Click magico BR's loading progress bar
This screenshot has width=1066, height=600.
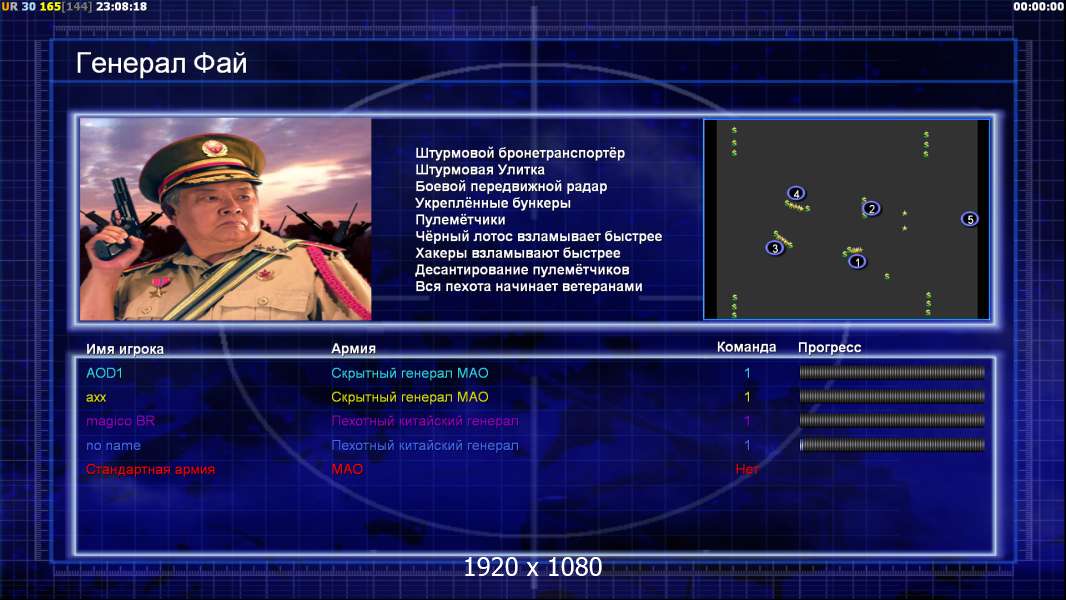(892, 421)
